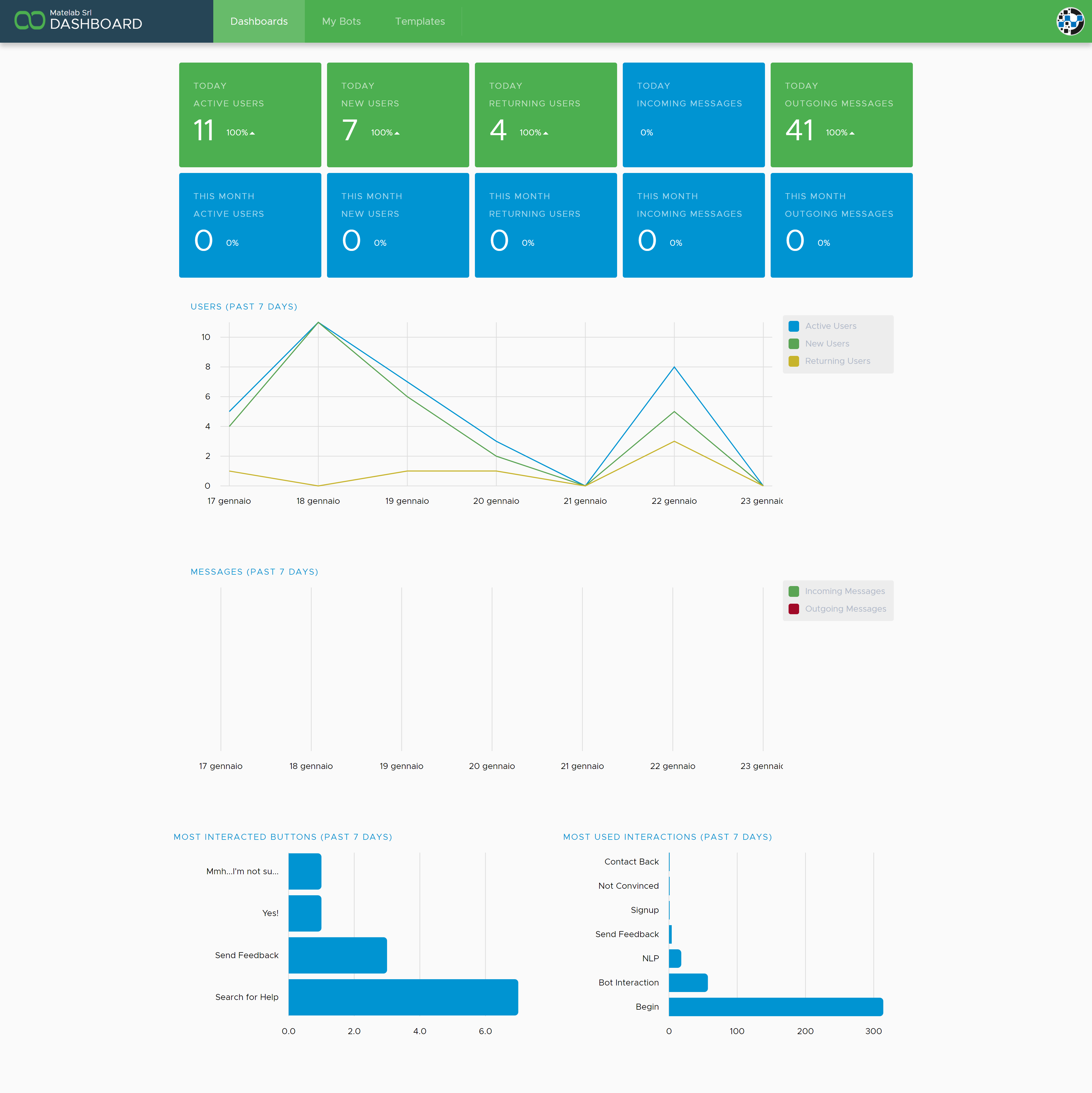Open the Templates tab
This screenshot has width=1092, height=1093.
[420, 21]
